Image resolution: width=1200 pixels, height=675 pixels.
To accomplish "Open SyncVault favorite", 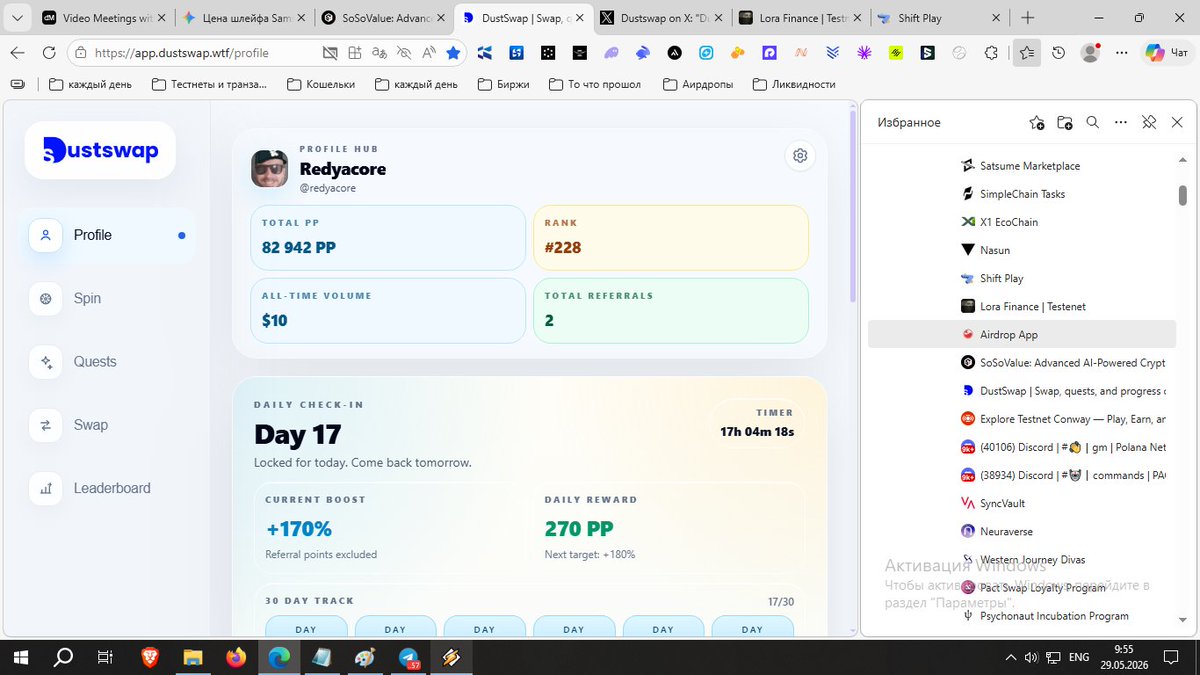I will (1022, 503).
